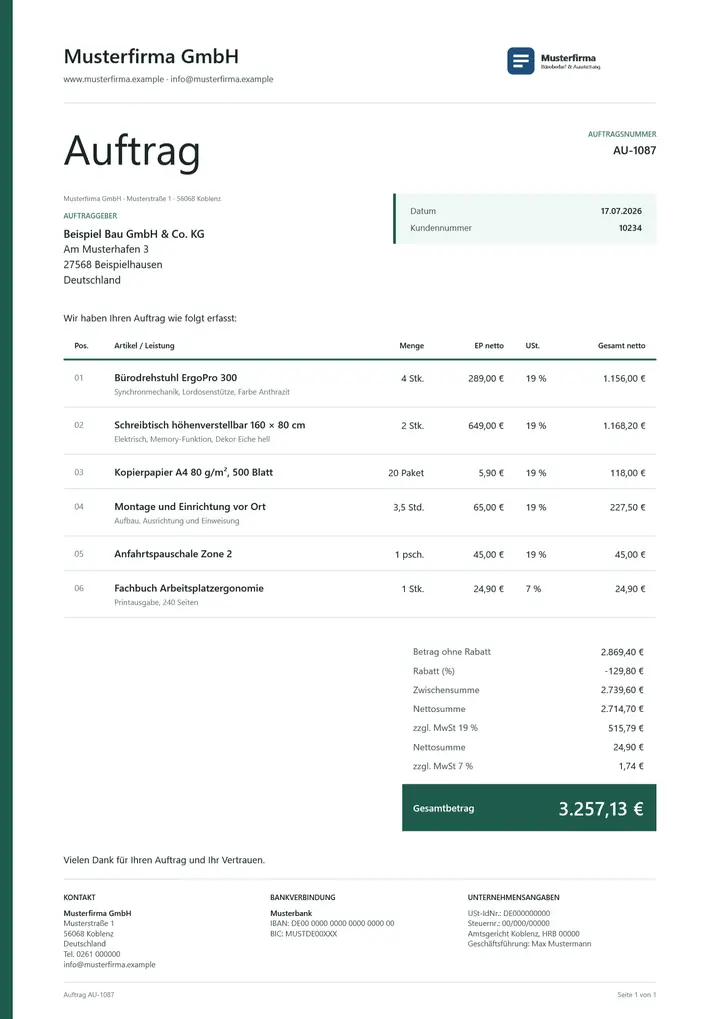The height and width of the screenshot is (1019, 720).
Task: Click the sender line Musterstraße 1 - 56068 Koblenz
Action: click(142, 199)
